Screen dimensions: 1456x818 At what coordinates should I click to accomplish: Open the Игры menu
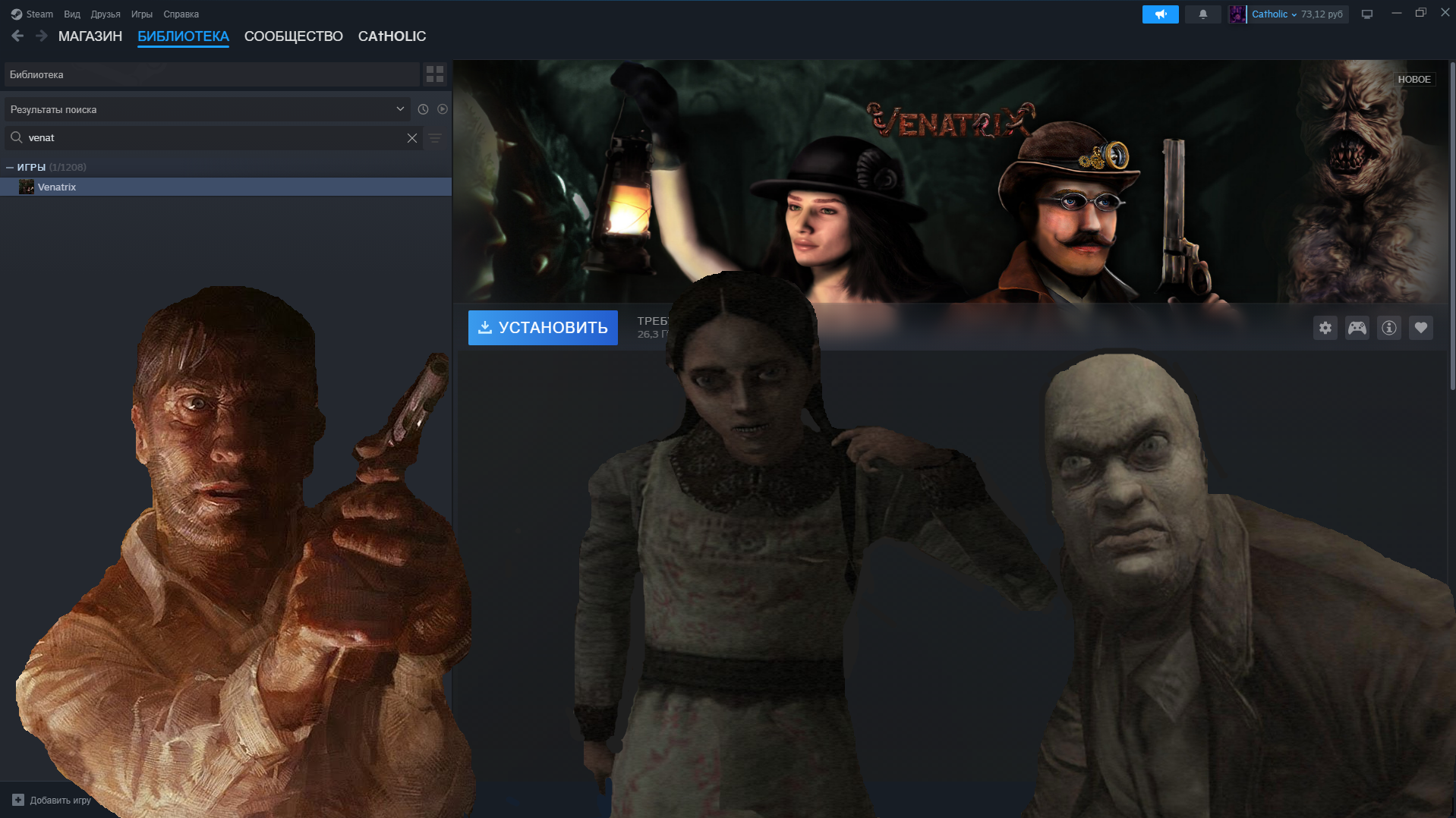[142, 14]
